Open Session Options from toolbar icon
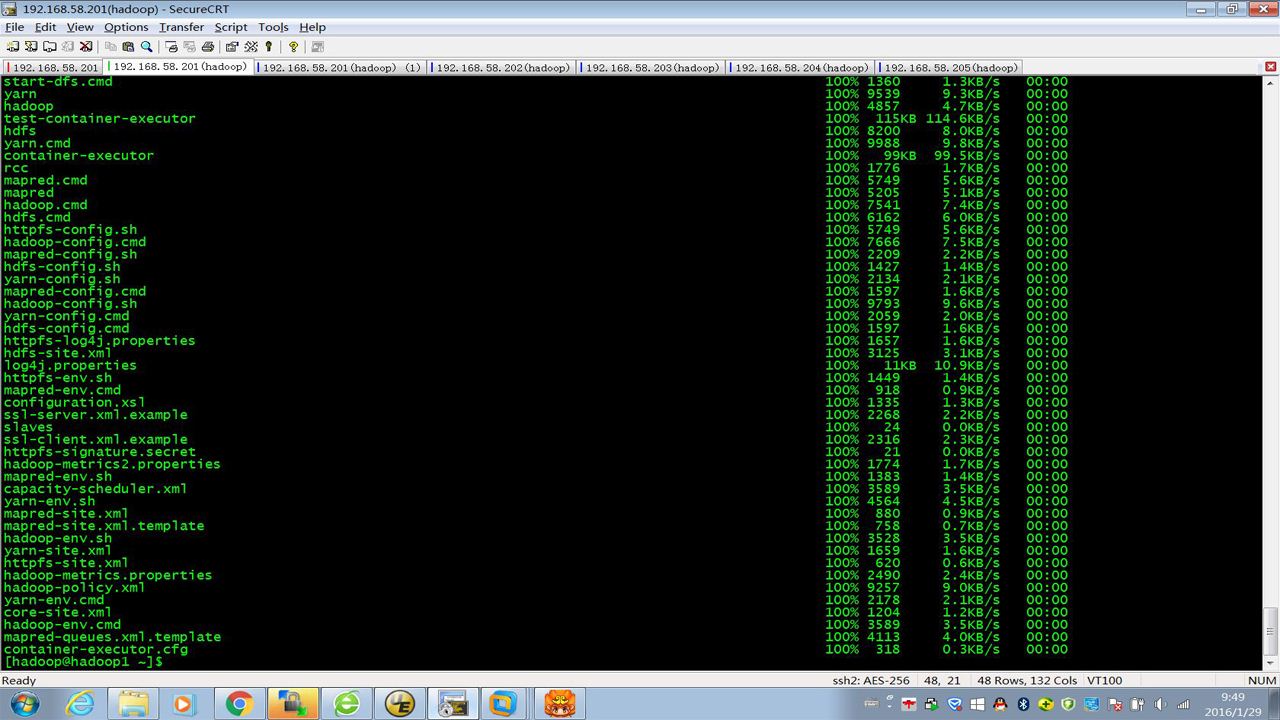The height and width of the screenshot is (720, 1280). (232, 46)
